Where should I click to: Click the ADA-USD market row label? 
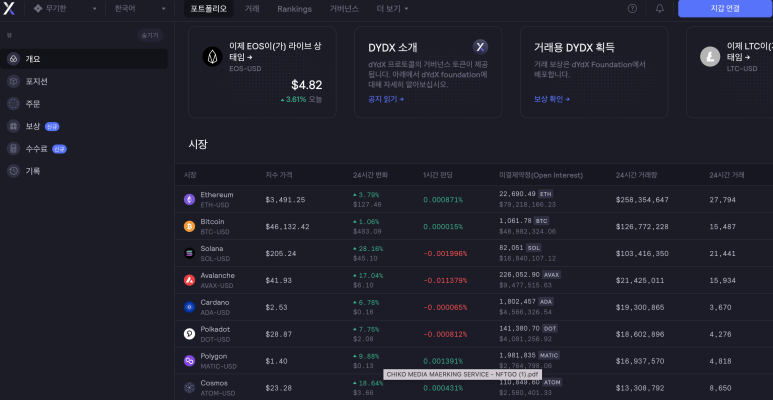(215, 313)
